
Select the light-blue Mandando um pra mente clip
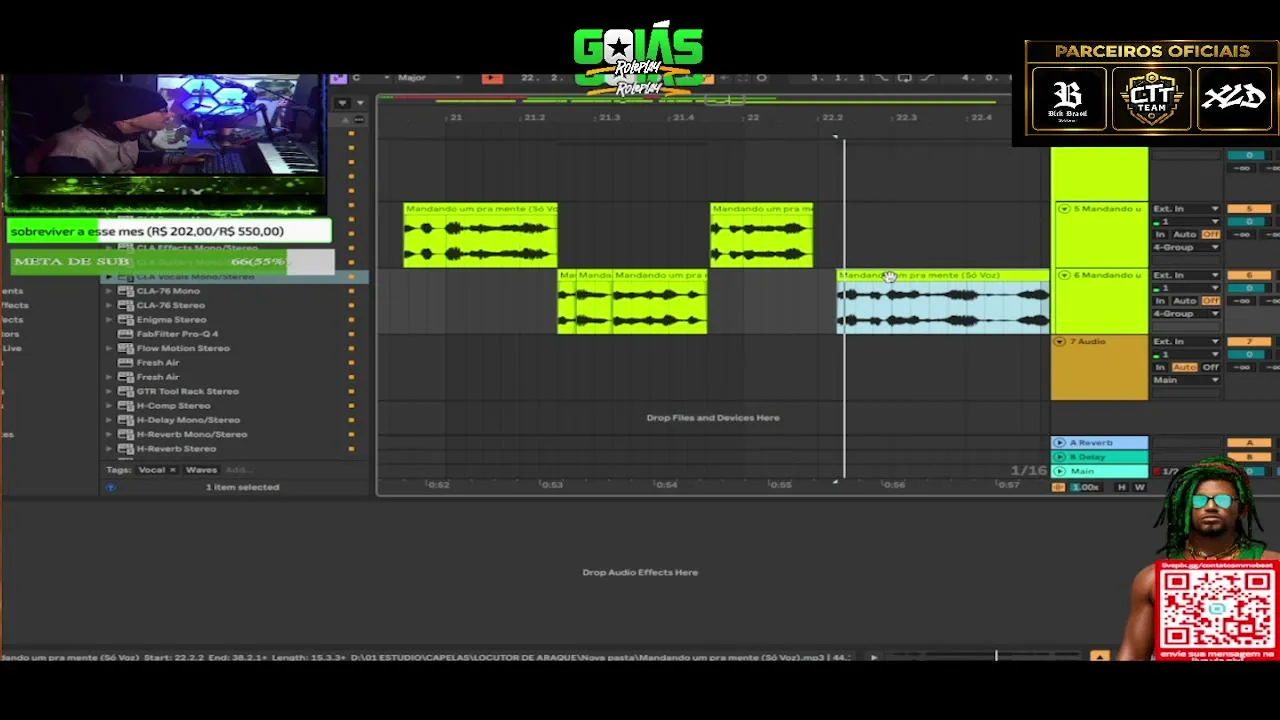coord(944,301)
